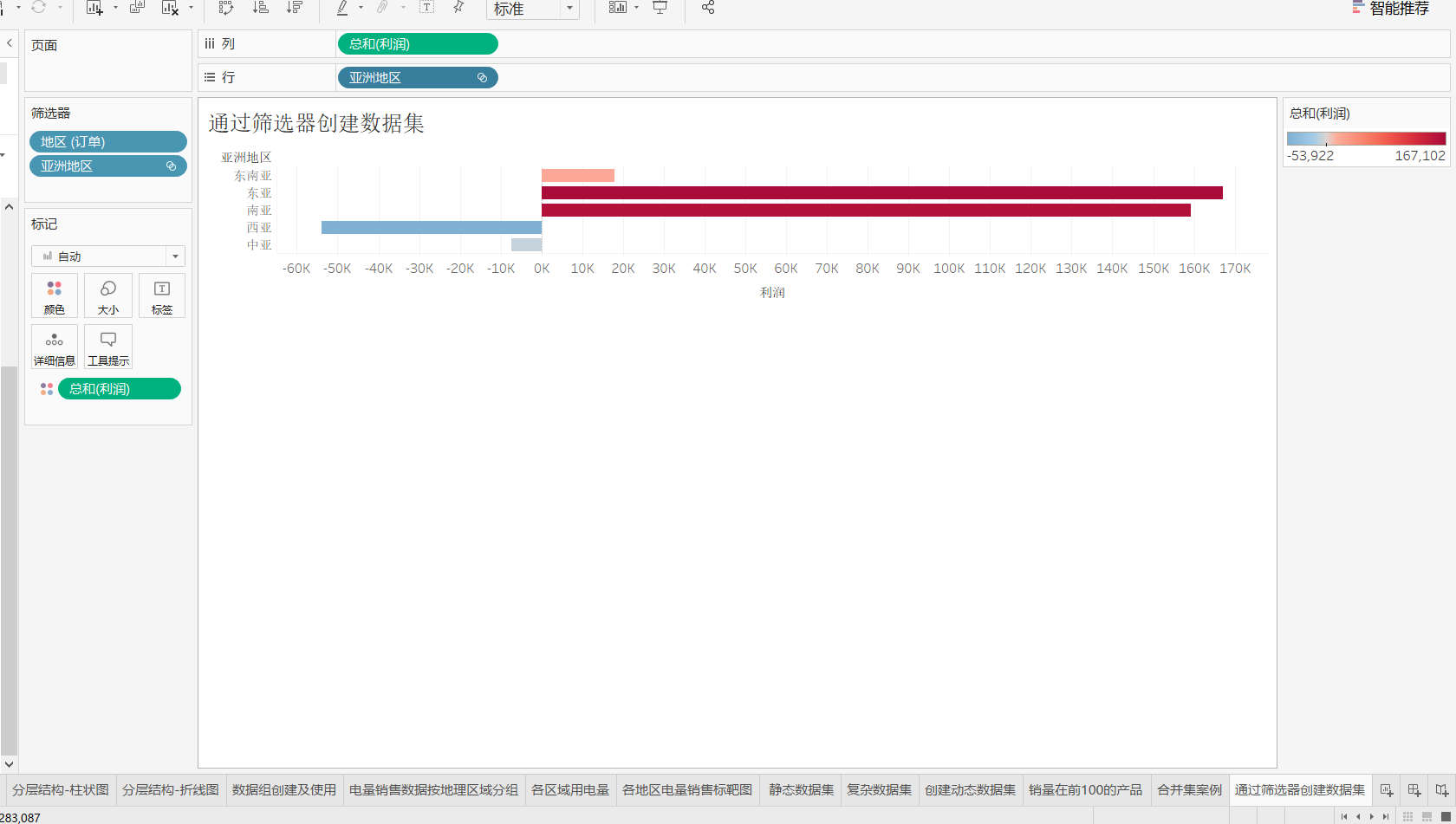Viewport: 1456px width, 824px height.
Task: Click the 标签 label marks button
Action: click(x=162, y=295)
